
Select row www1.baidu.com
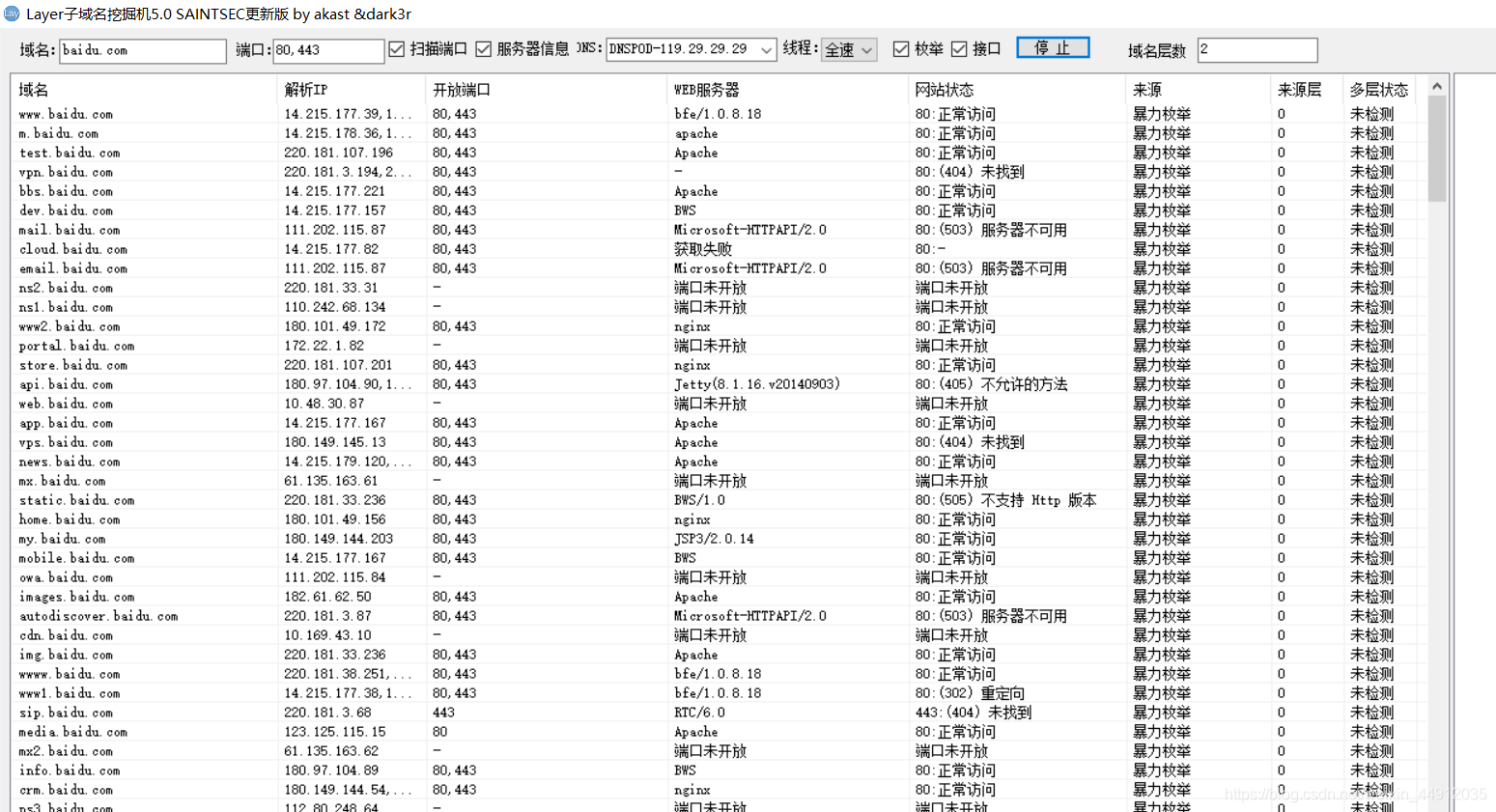[x=719, y=693]
